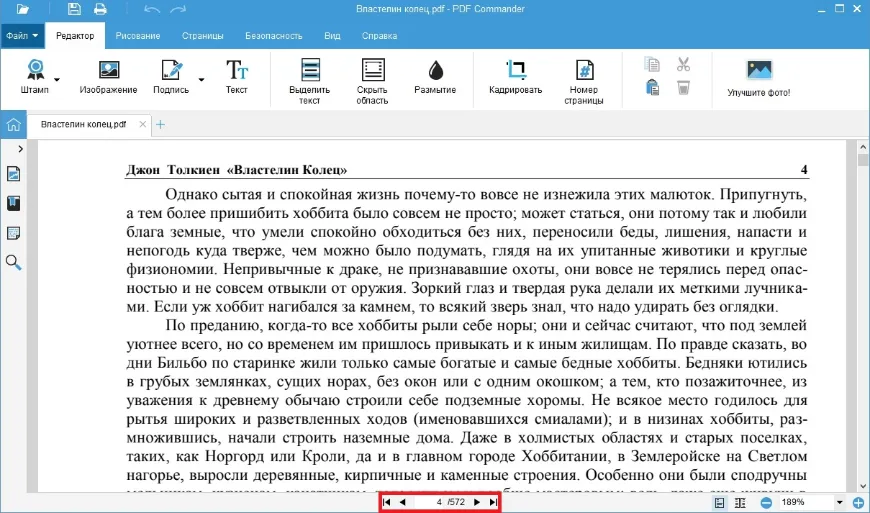Jump to the first page

click(387, 502)
